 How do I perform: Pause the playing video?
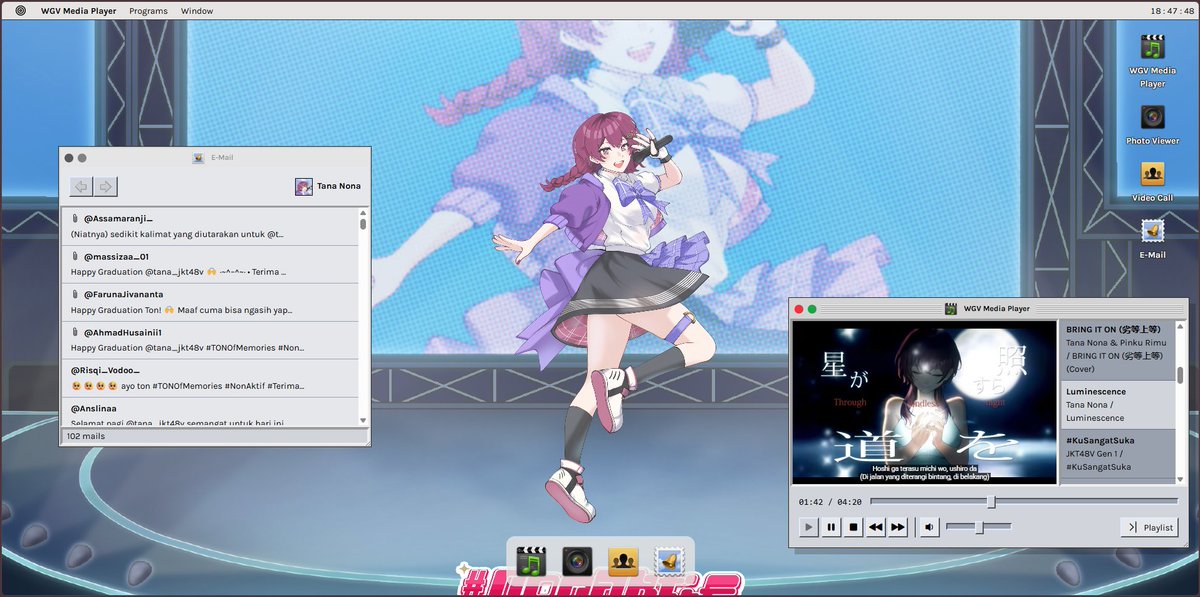tap(831, 527)
